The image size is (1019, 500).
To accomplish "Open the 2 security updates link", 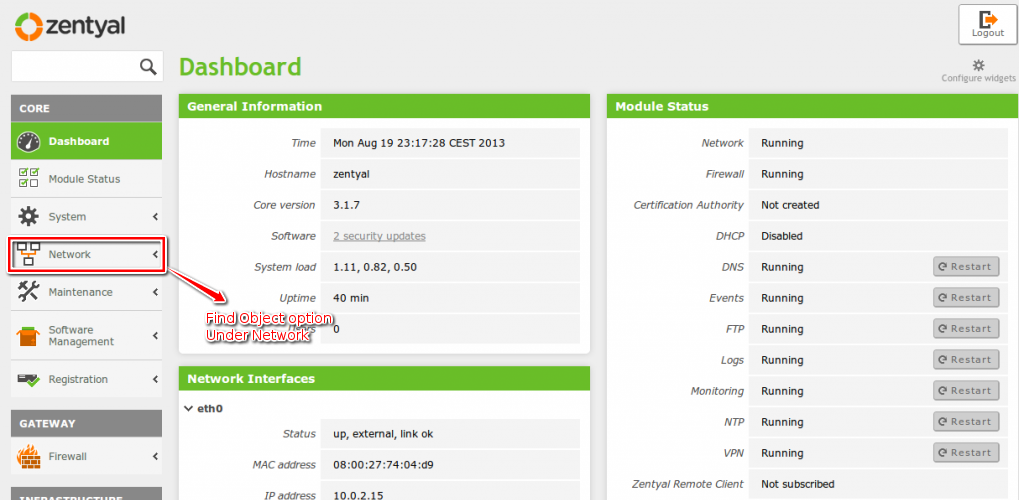I will 380,236.
